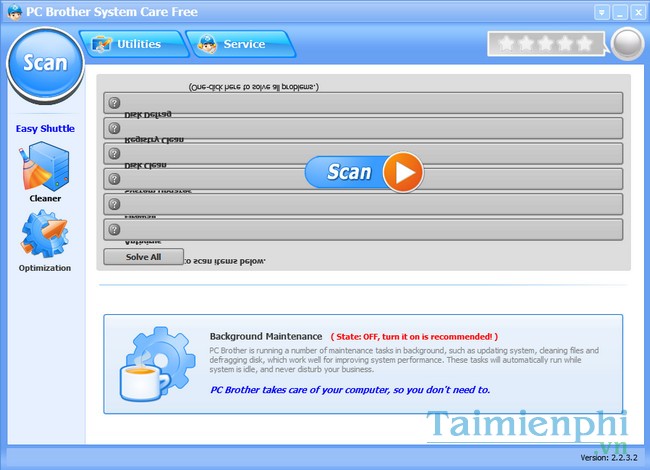
Task: Click the question icon beside Disk Defrag
Action: click(x=114, y=103)
